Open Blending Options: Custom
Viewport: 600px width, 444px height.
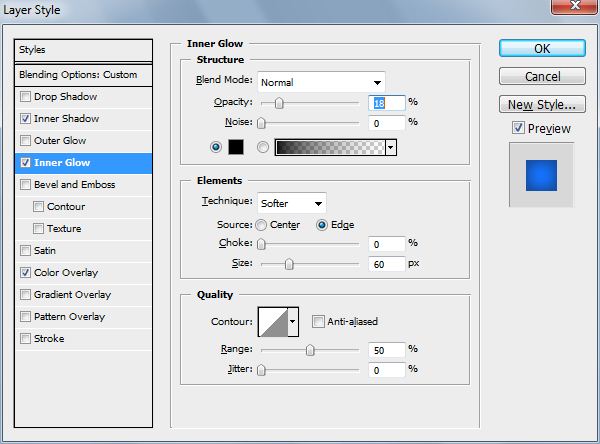tap(83, 75)
